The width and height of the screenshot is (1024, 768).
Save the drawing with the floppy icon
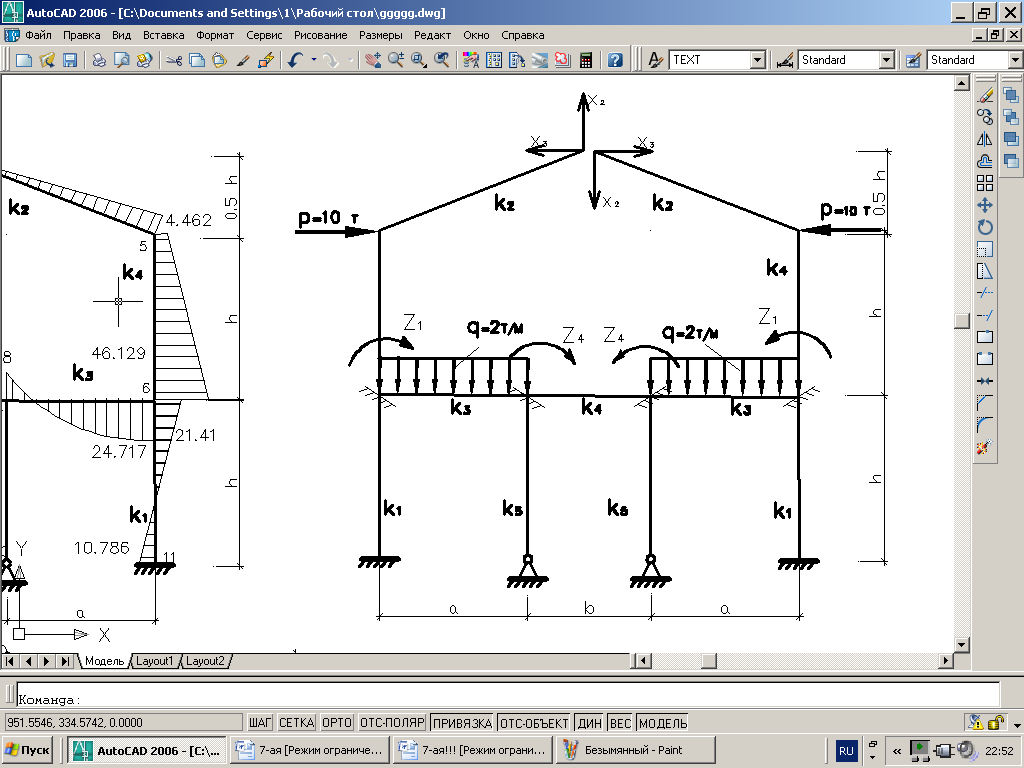pyautogui.click(x=70, y=60)
